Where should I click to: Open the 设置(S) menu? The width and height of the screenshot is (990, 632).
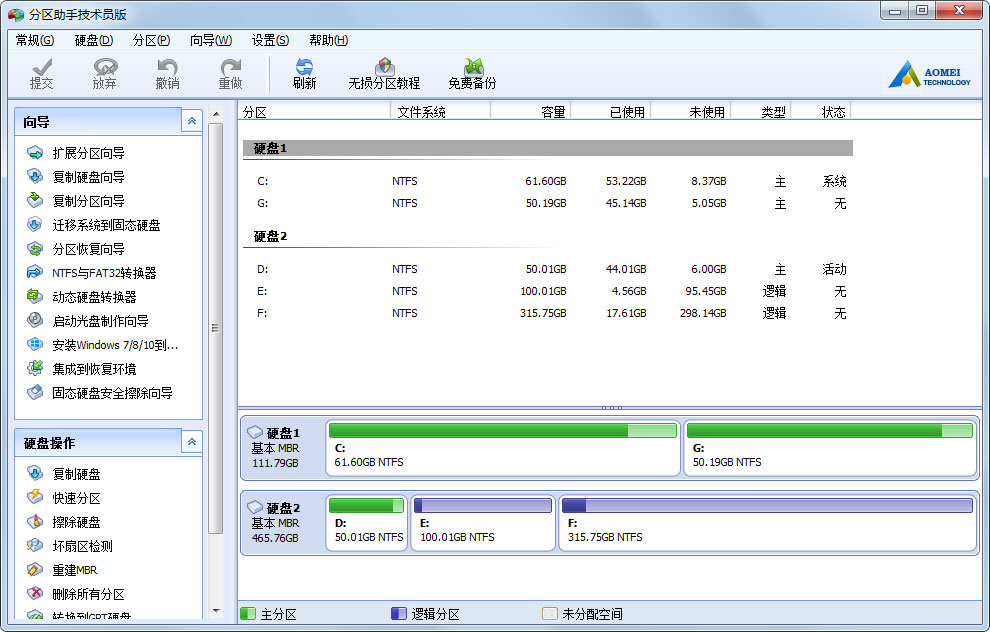click(x=270, y=40)
